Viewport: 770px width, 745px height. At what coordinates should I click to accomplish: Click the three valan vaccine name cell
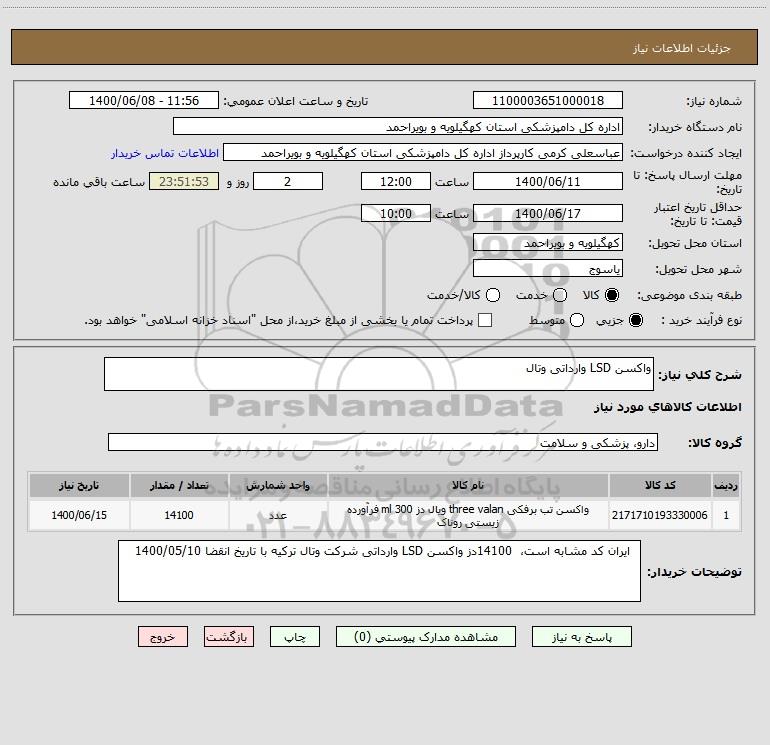coord(468,515)
